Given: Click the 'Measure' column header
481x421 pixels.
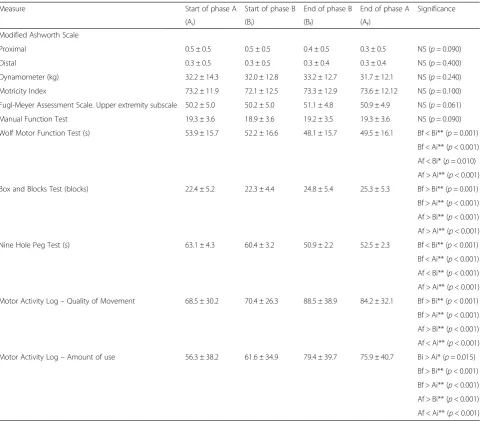Looking at the screenshot, I should click(12, 9).
